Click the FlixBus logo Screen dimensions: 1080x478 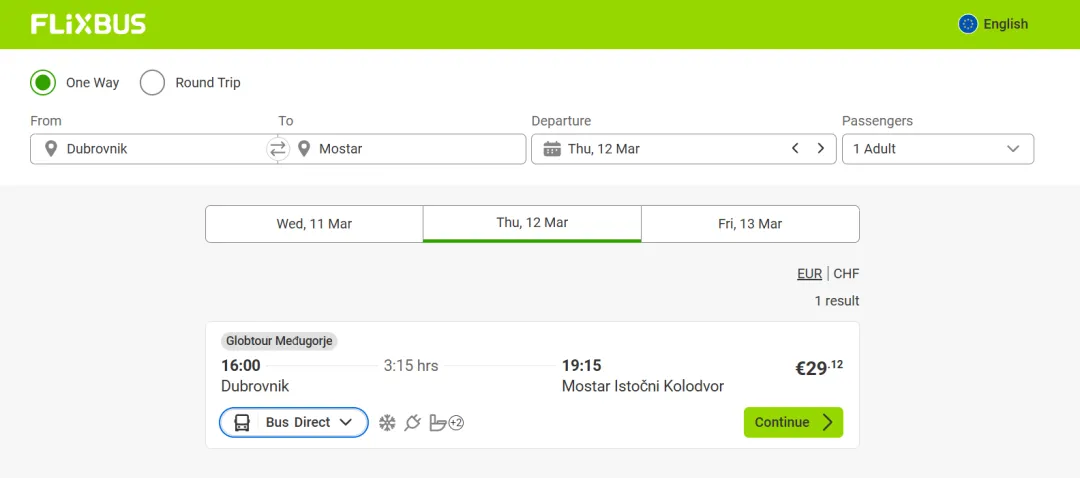click(88, 24)
